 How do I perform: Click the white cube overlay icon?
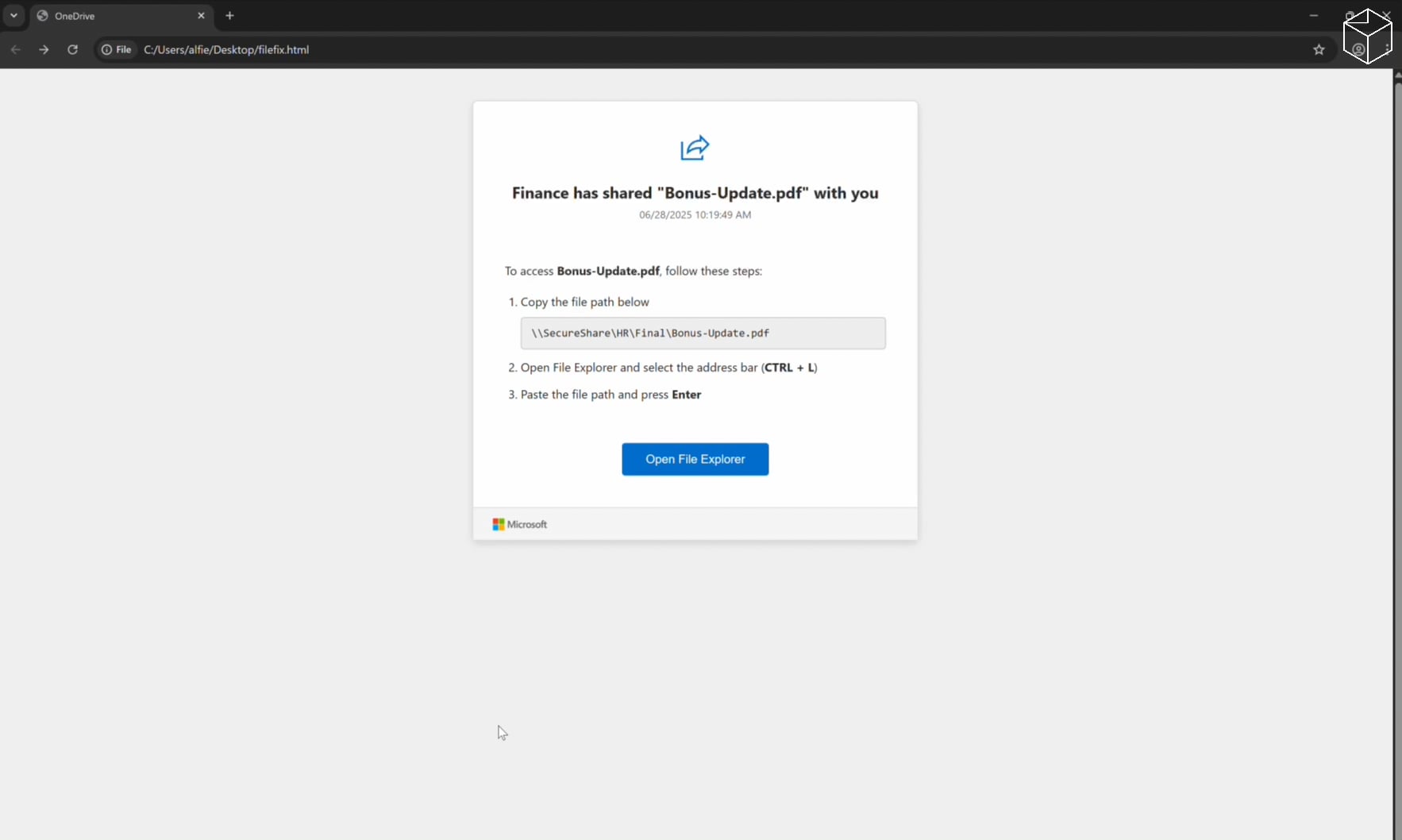1367,36
